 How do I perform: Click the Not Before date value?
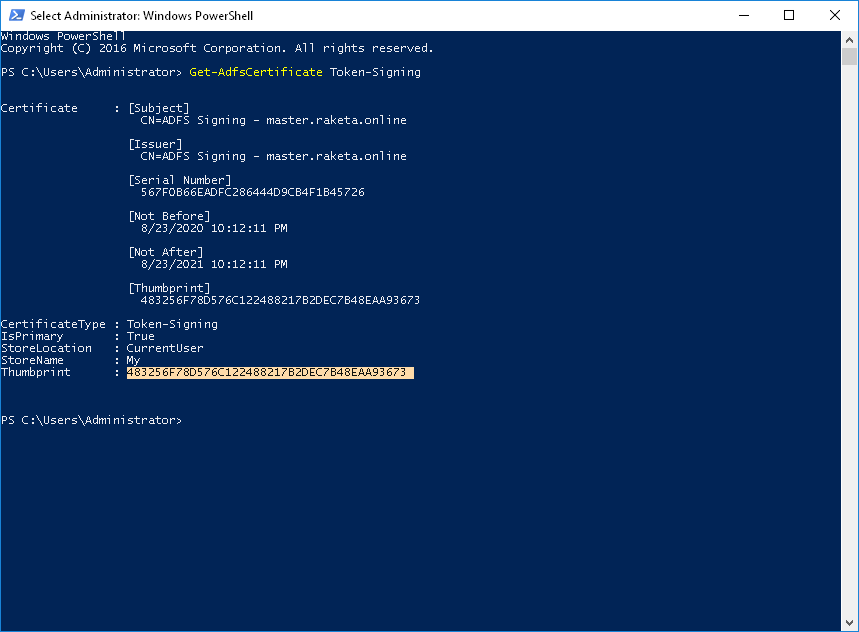click(213, 228)
